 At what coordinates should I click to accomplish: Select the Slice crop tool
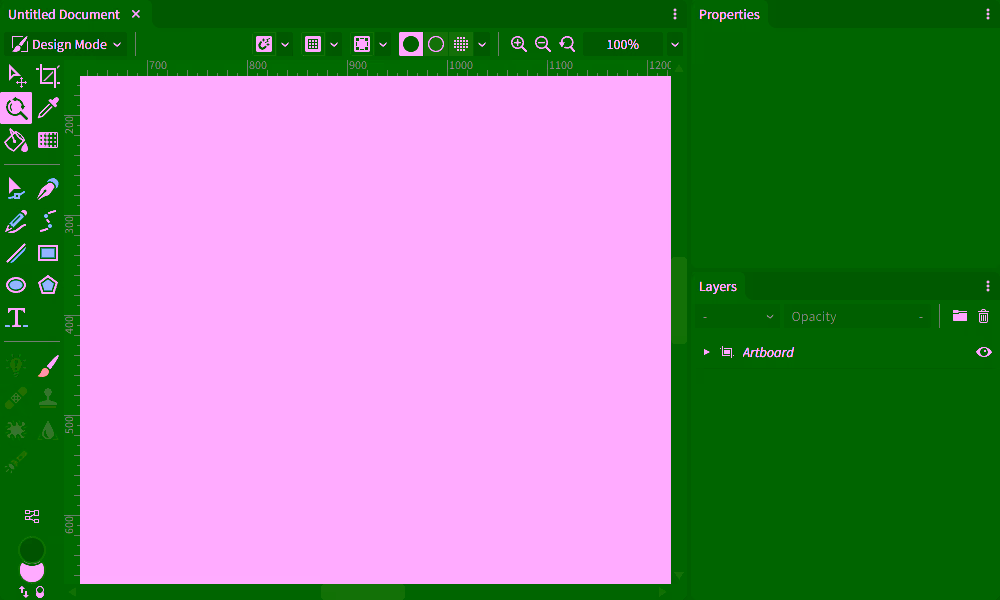tap(48, 76)
